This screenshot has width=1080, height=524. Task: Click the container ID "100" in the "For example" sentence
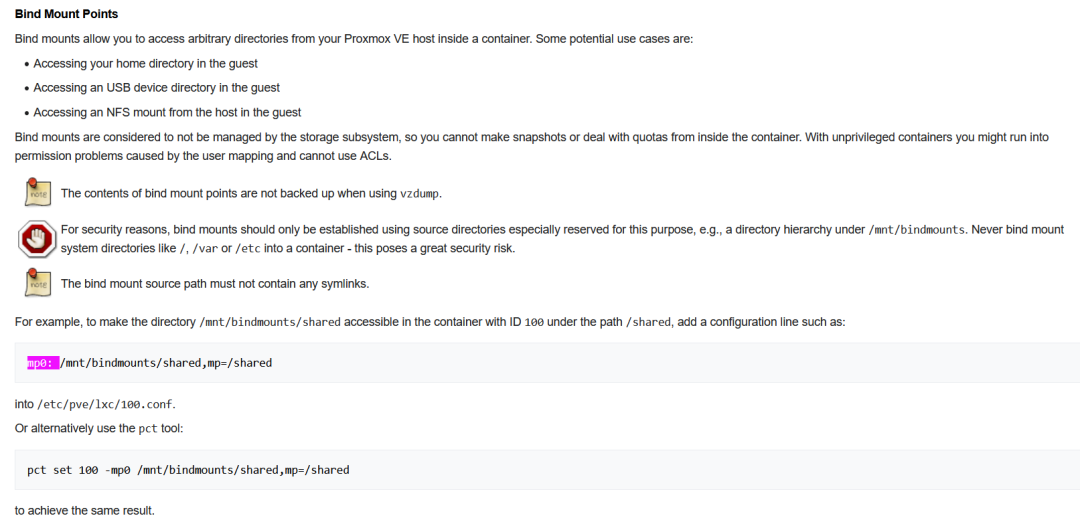535,323
